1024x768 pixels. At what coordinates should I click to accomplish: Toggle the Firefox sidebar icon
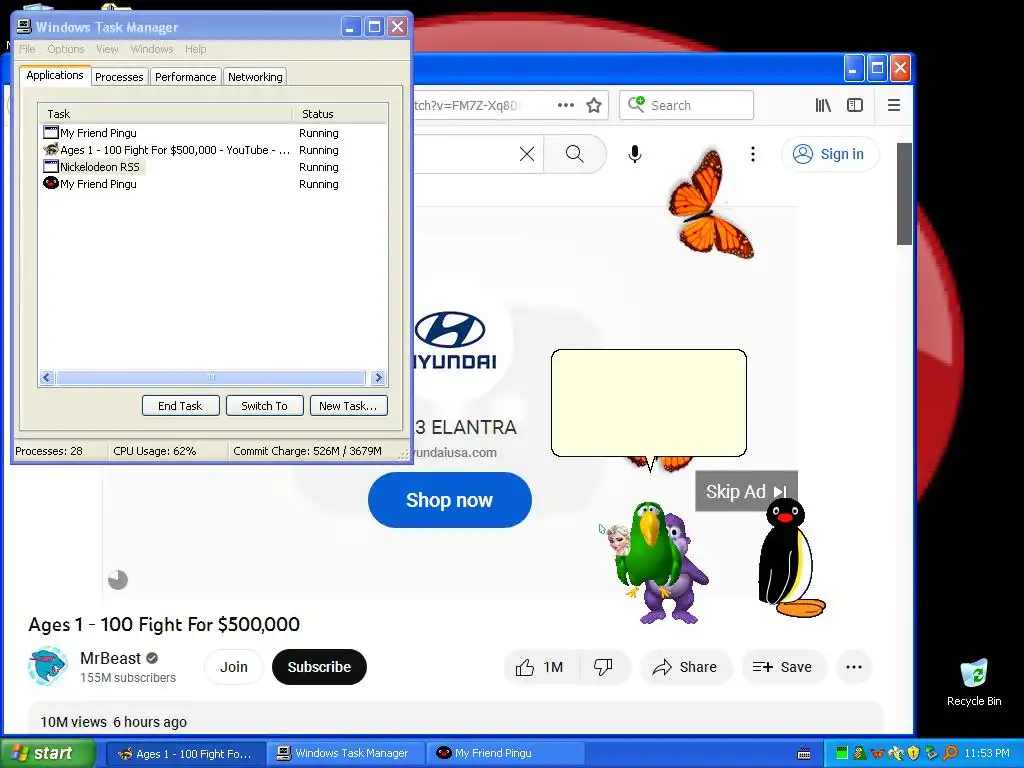pyautogui.click(x=855, y=105)
